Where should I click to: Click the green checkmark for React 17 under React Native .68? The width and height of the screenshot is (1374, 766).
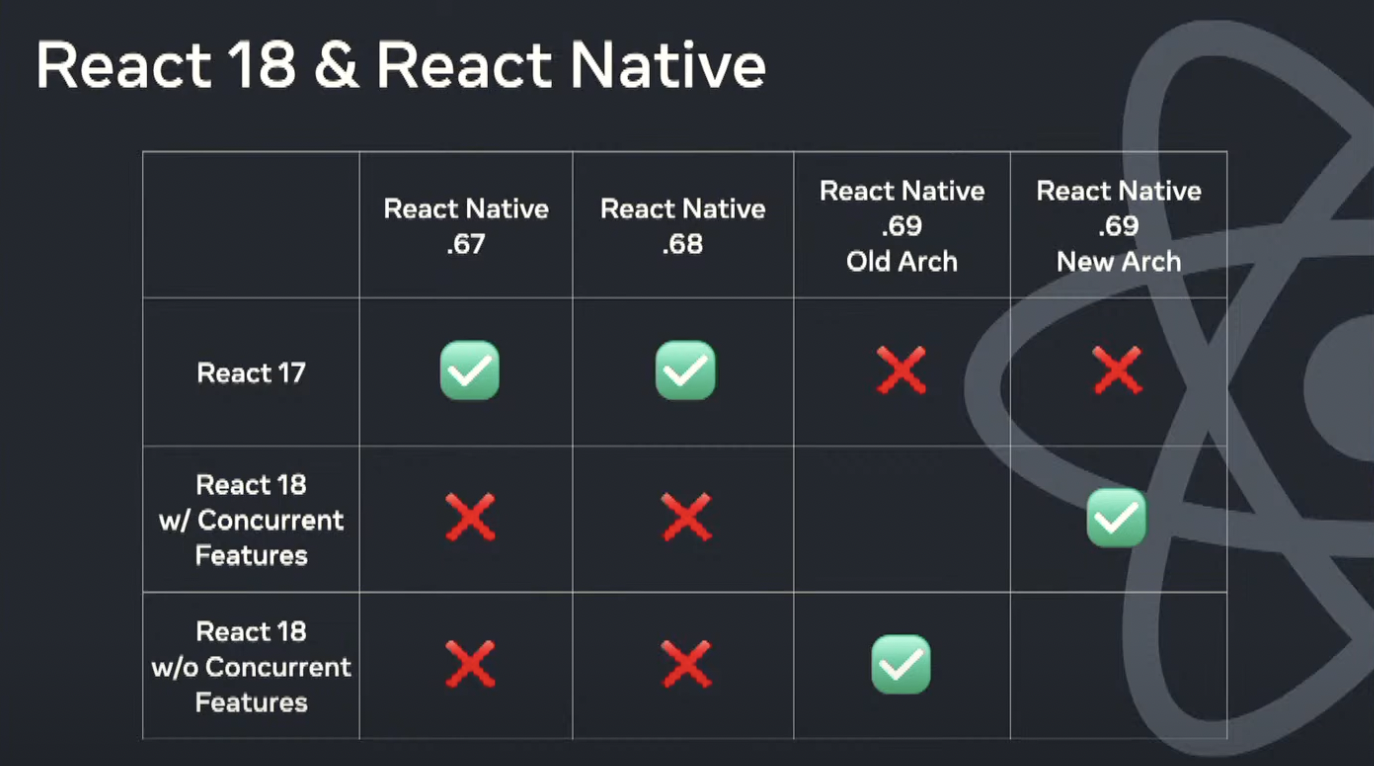coord(685,371)
